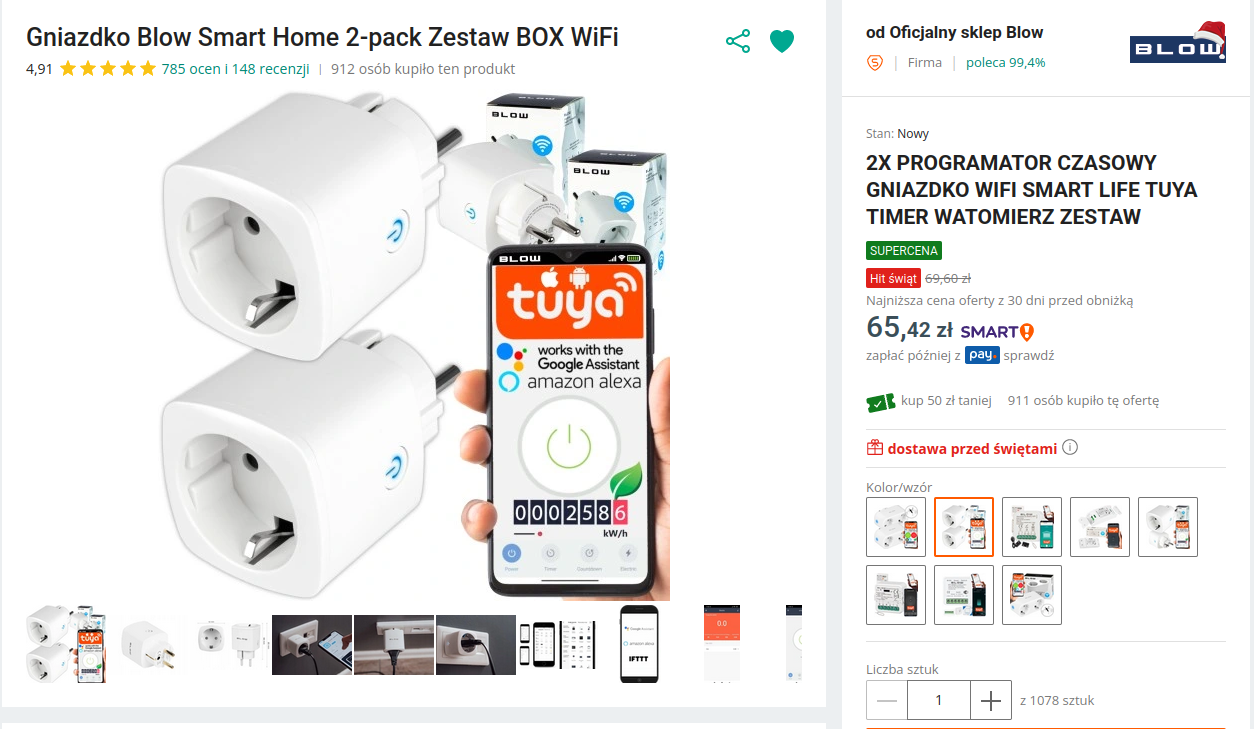1254x729 pixels.
Task: Select the third Kolor/wzór variant thumbnail
Action: (x=1032, y=527)
